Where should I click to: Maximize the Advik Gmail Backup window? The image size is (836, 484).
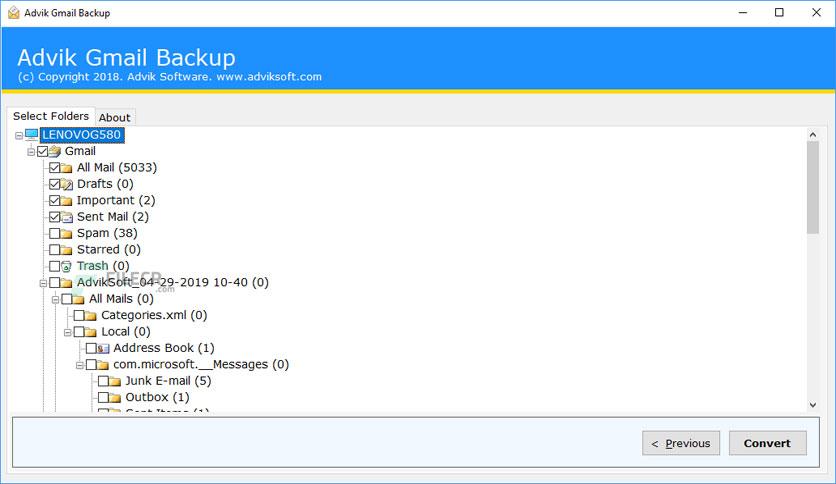pyautogui.click(x=779, y=12)
